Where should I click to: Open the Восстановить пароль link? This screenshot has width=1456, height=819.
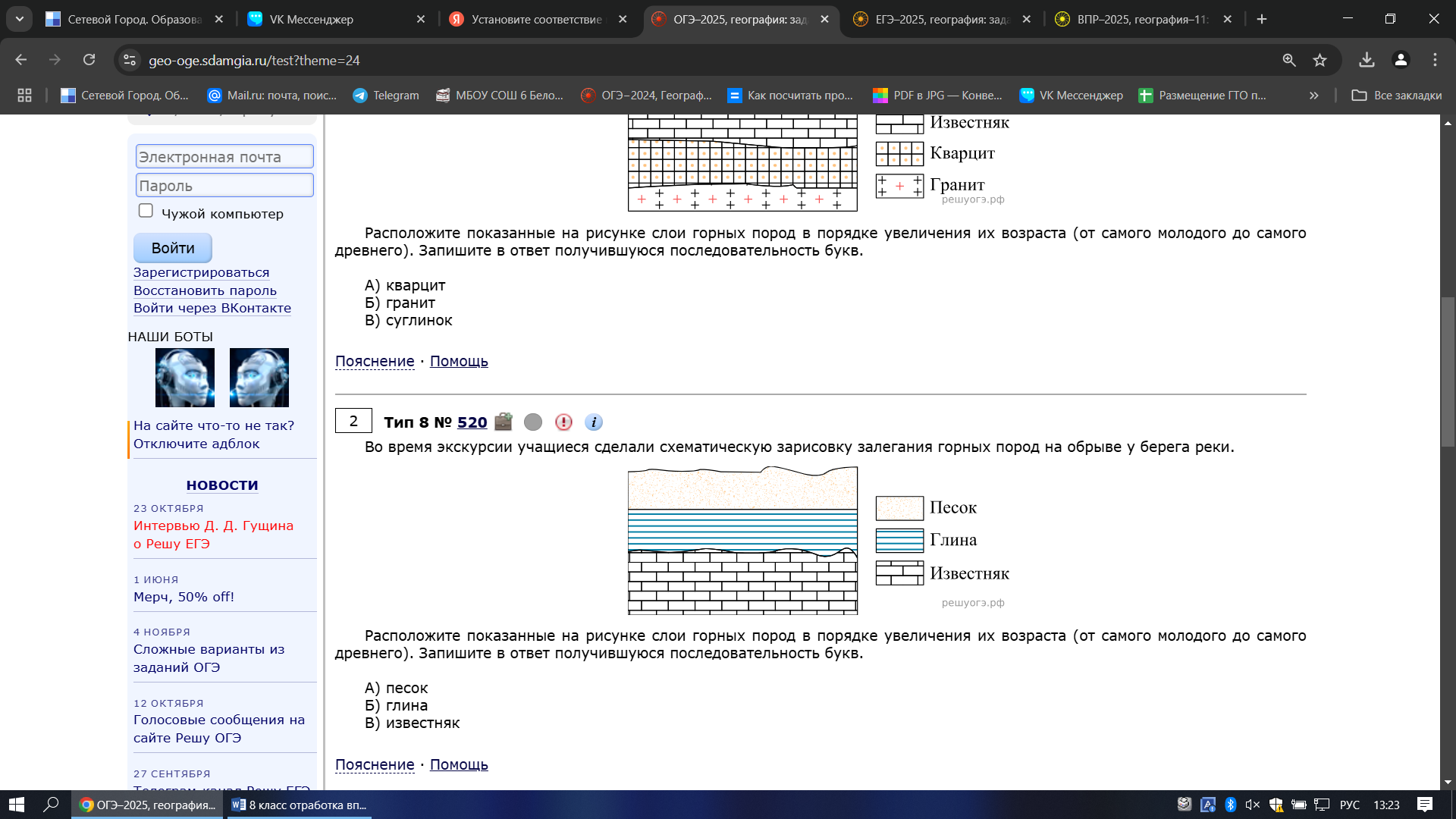[x=205, y=290]
